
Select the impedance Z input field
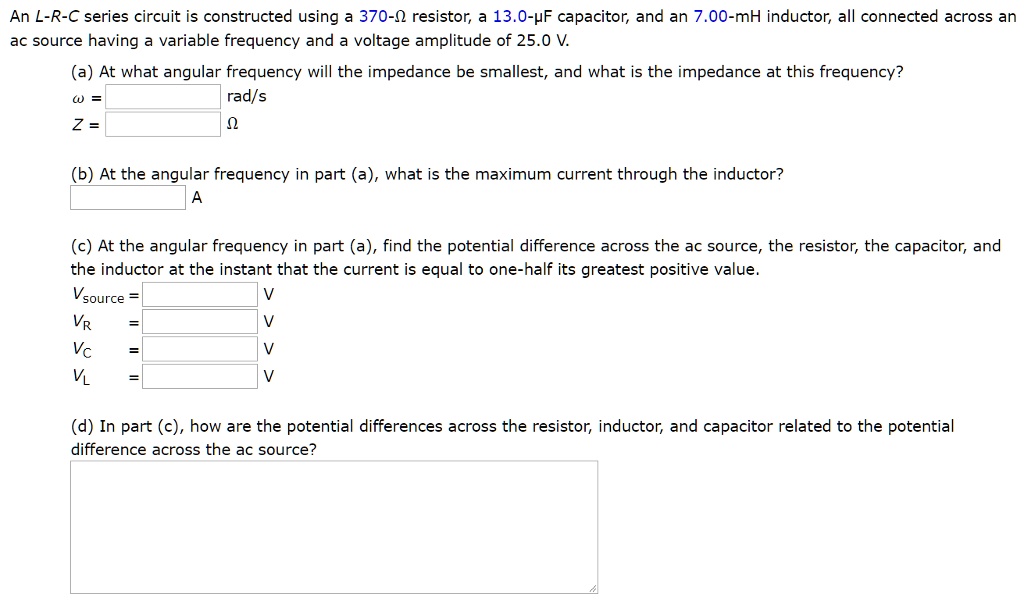click(163, 124)
